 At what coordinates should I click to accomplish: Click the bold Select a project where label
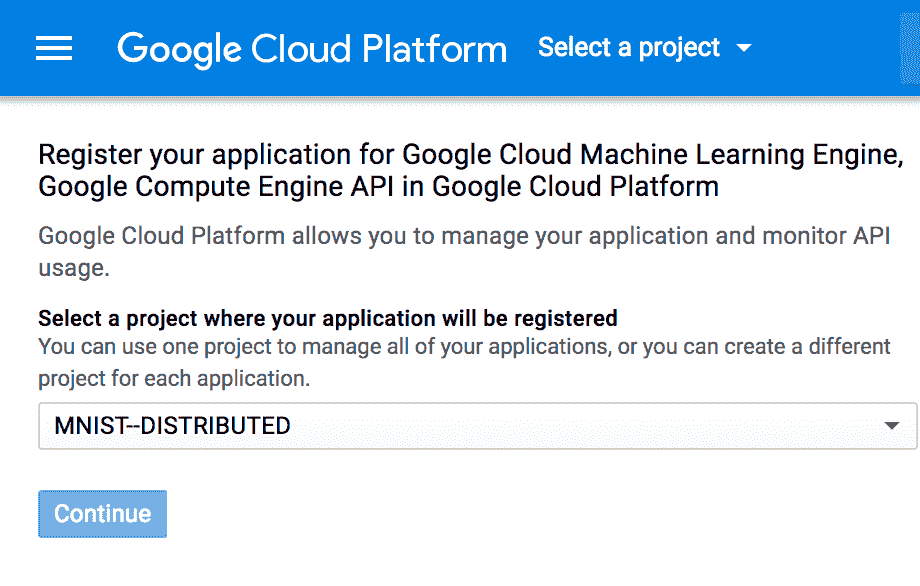(327, 319)
